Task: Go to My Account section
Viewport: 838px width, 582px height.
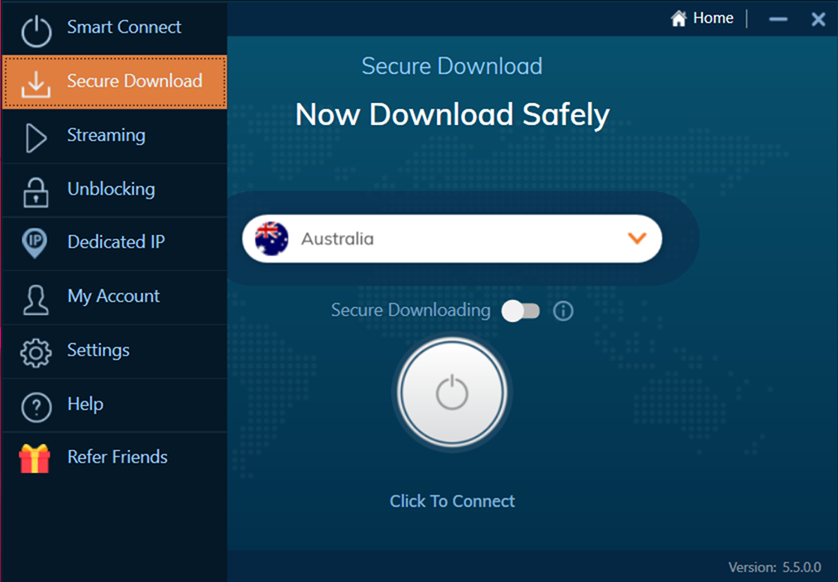Action: pyautogui.click(x=113, y=296)
